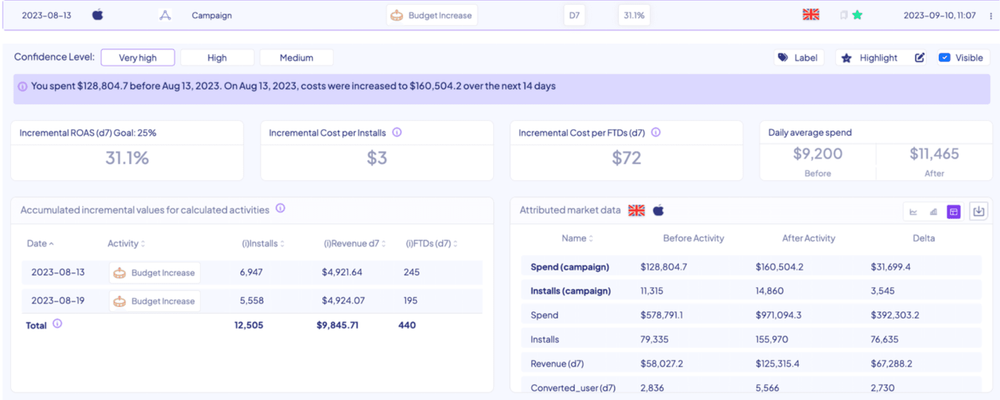1000x400 pixels.
Task: Sort the activities table by Date
Action: [x=41, y=243]
